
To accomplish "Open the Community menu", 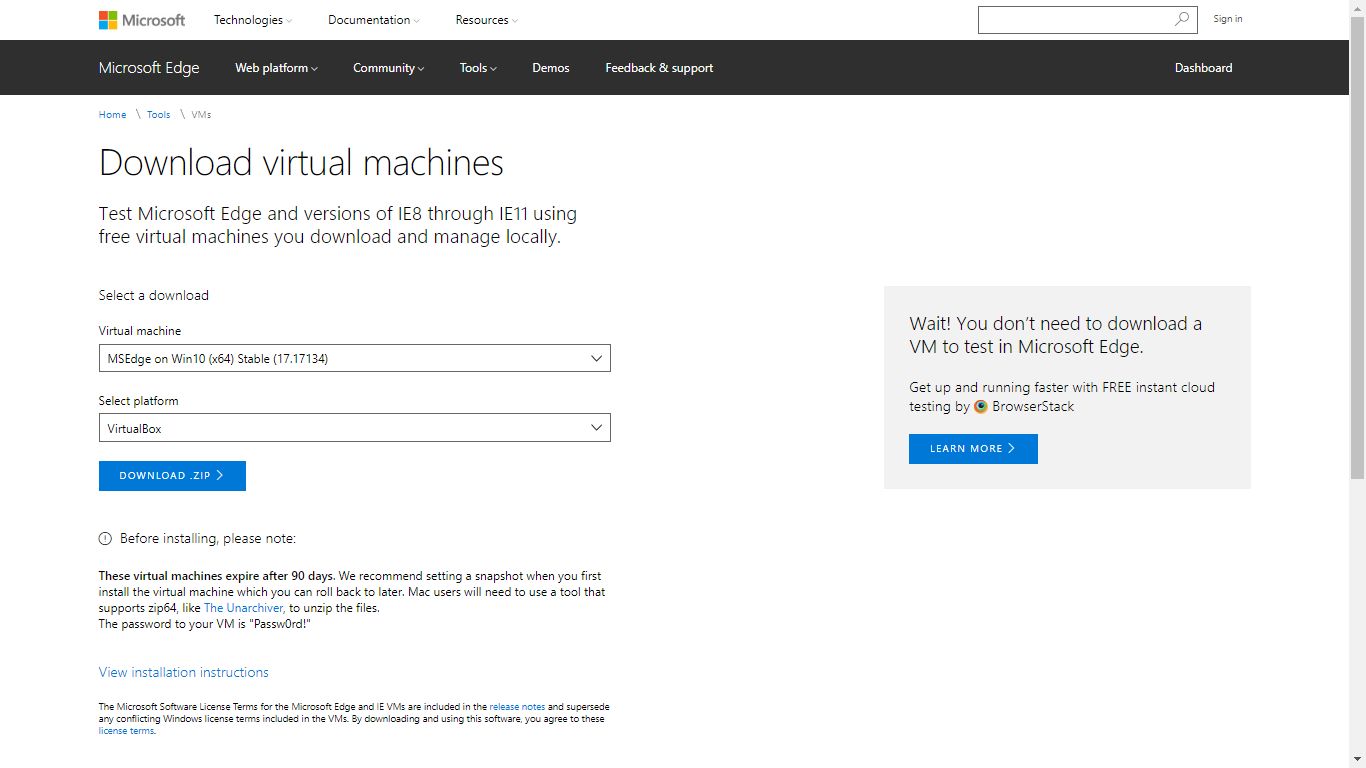I will coord(388,68).
